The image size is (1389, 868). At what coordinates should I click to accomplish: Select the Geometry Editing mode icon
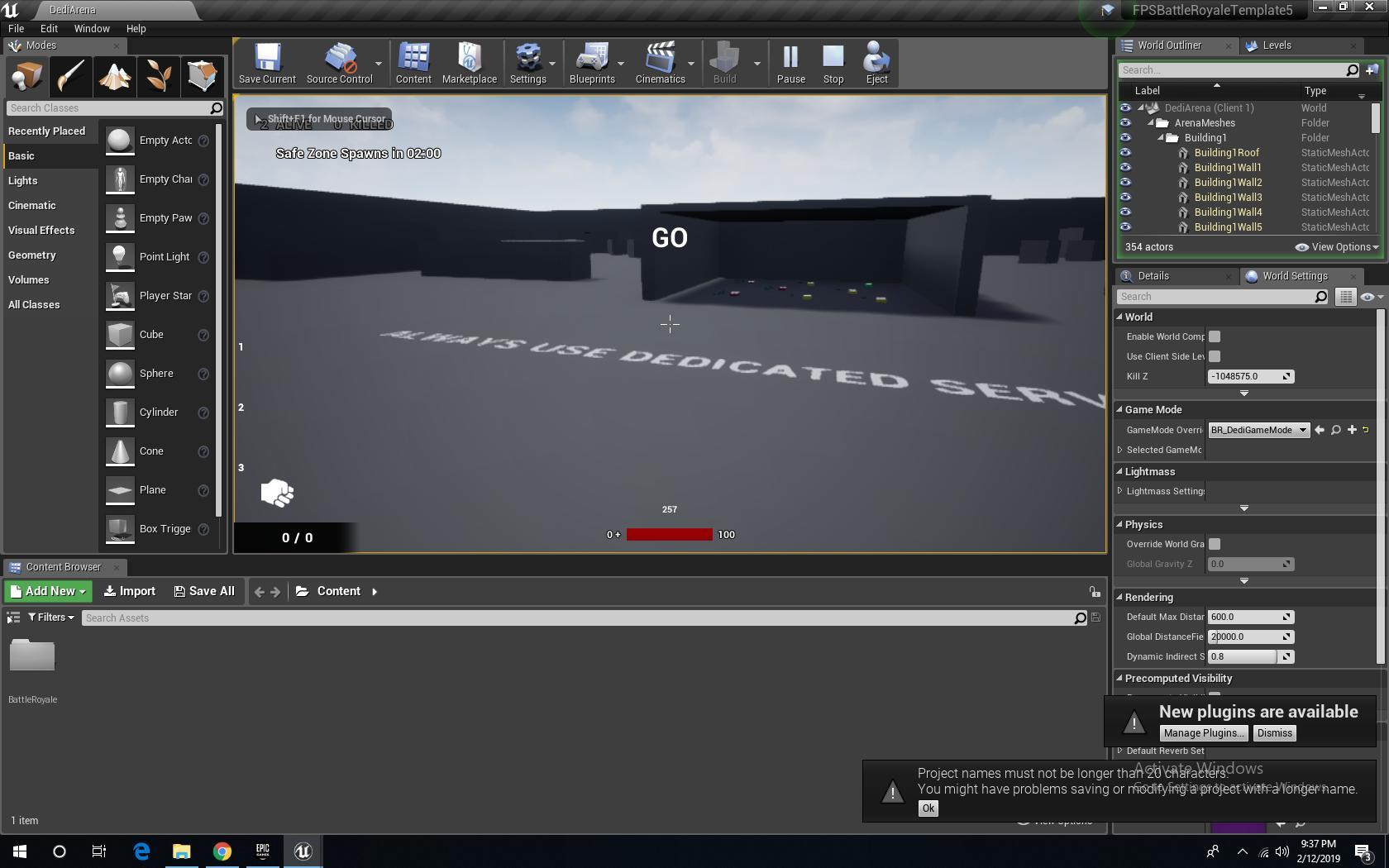click(x=202, y=76)
